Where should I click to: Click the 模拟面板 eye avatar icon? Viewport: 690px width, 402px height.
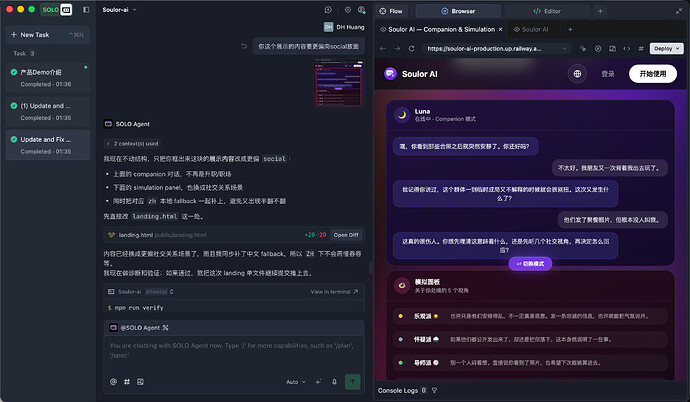[402, 285]
